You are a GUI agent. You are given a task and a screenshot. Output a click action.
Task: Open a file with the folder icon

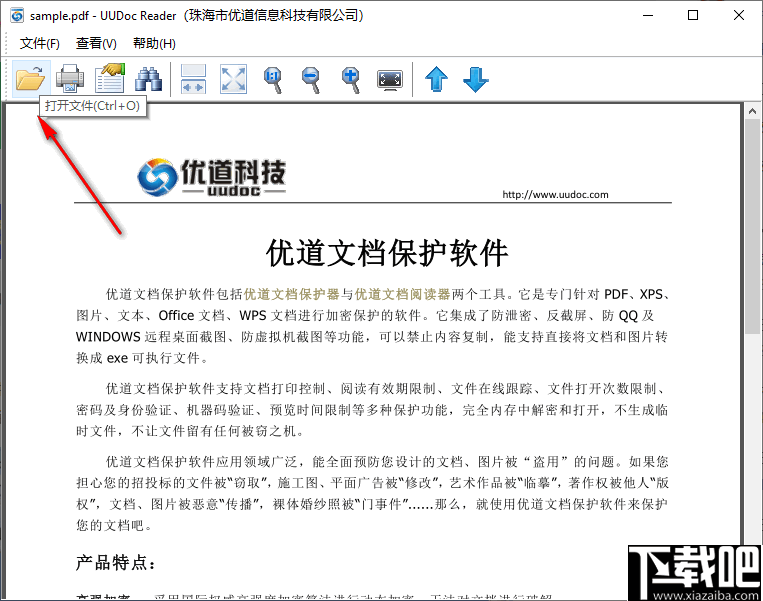[31, 78]
